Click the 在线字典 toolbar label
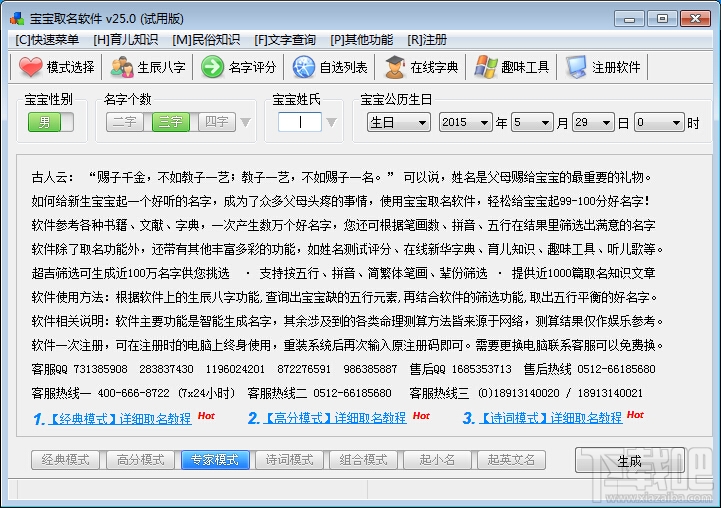The image size is (721, 508). (x=435, y=67)
